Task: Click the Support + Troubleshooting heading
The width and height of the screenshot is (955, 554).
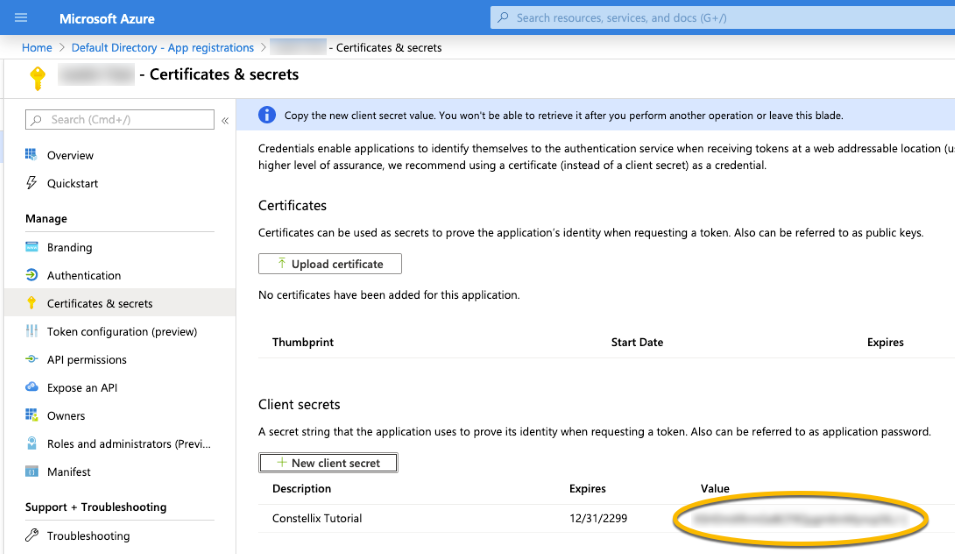Action: (x=96, y=507)
